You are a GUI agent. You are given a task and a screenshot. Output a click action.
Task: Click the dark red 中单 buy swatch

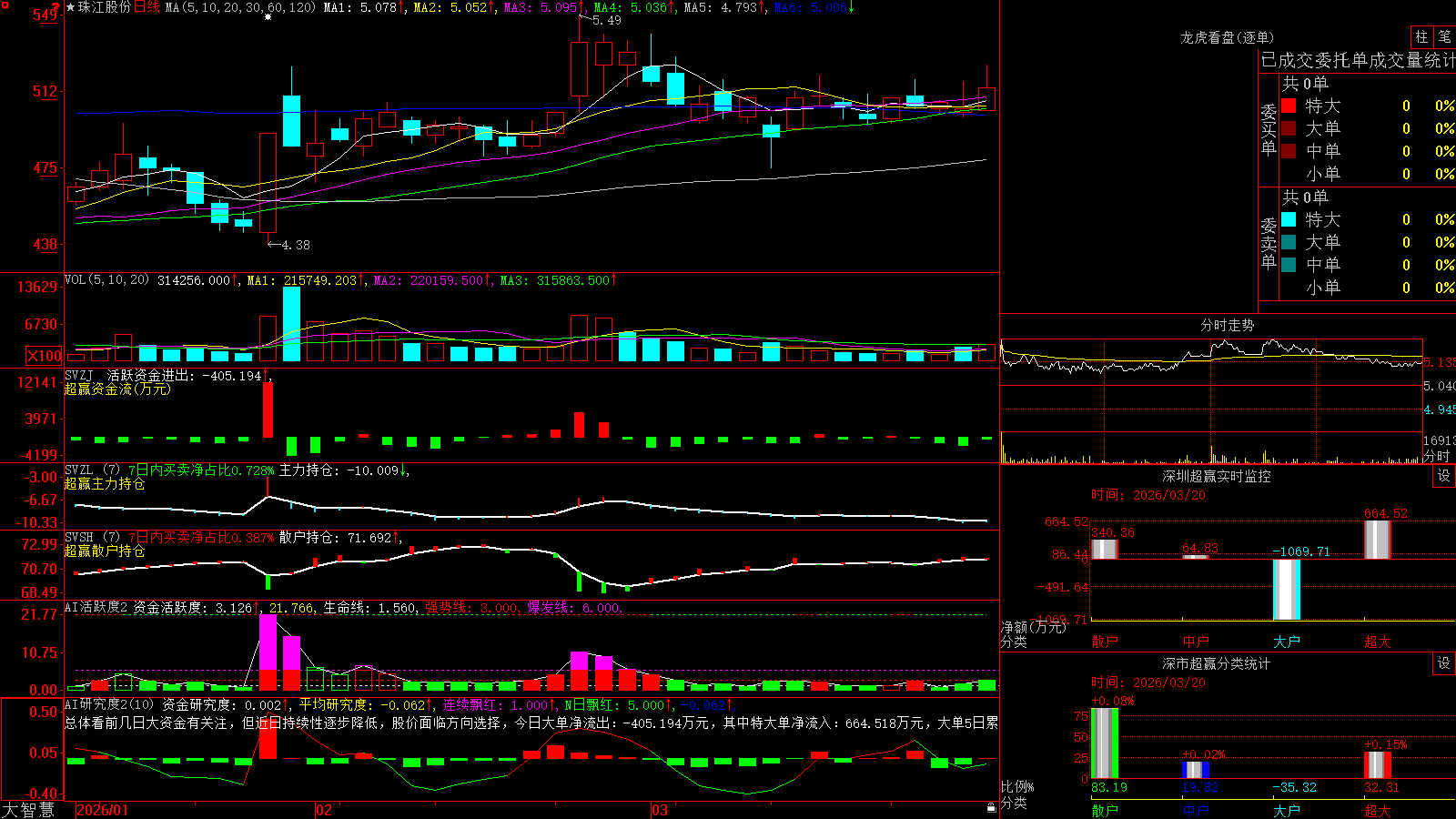click(x=1289, y=151)
